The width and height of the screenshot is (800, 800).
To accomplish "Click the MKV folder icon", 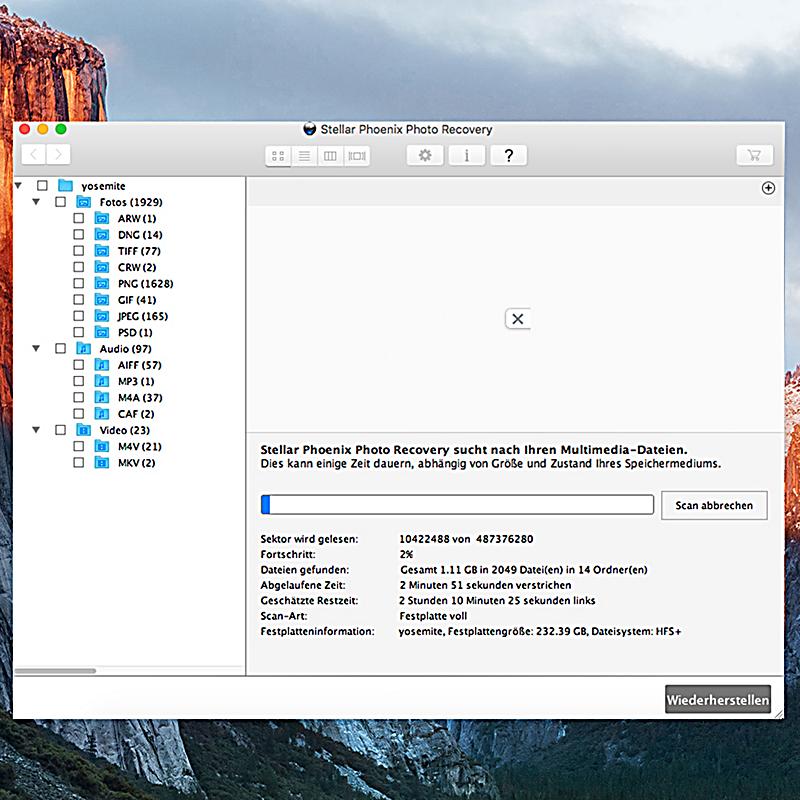I will tap(102, 463).
